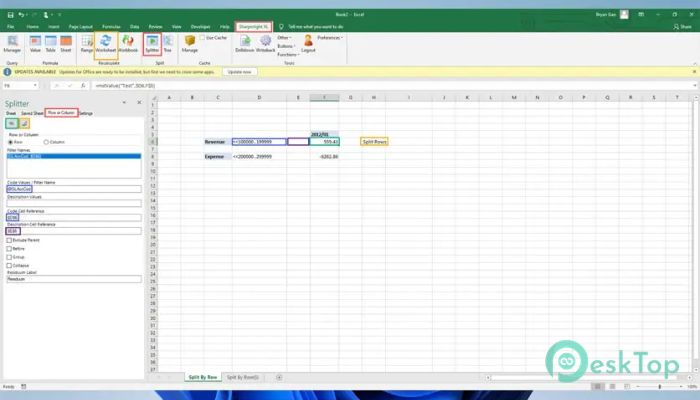Open the Name Box dropdown arrow
This screenshot has width=700, height=400.
(x=35, y=86)
